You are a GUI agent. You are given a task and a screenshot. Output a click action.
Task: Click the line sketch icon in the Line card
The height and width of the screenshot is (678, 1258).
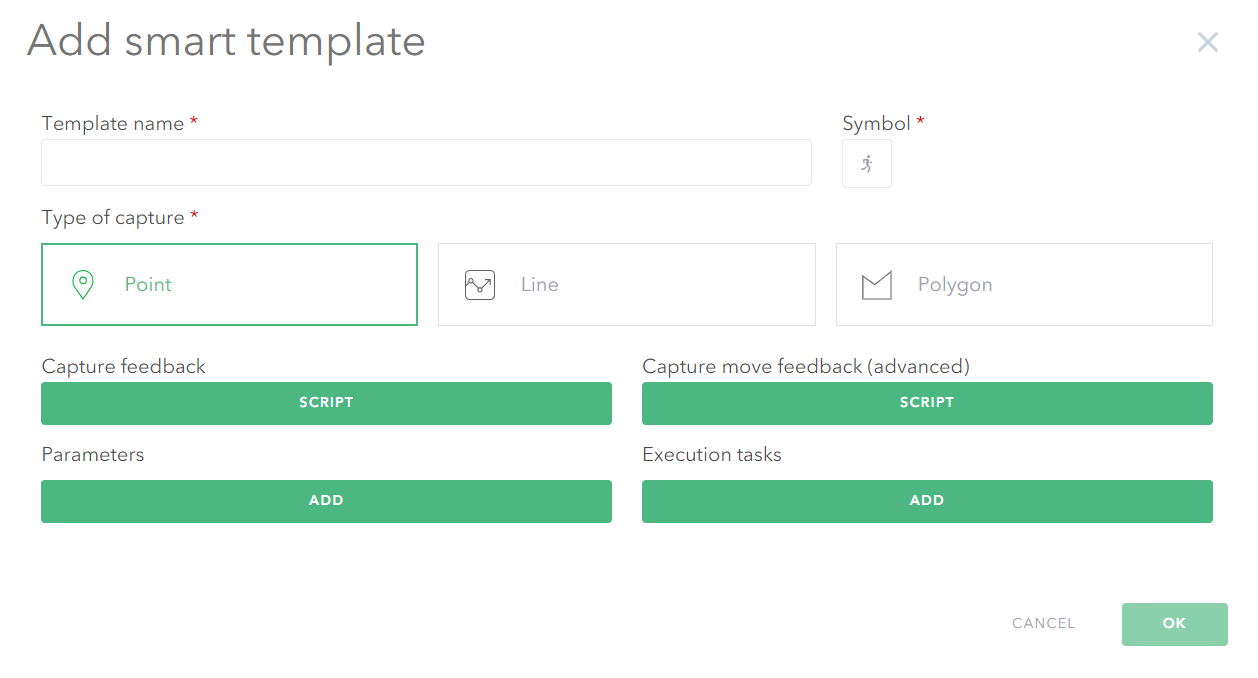(480, 284)
